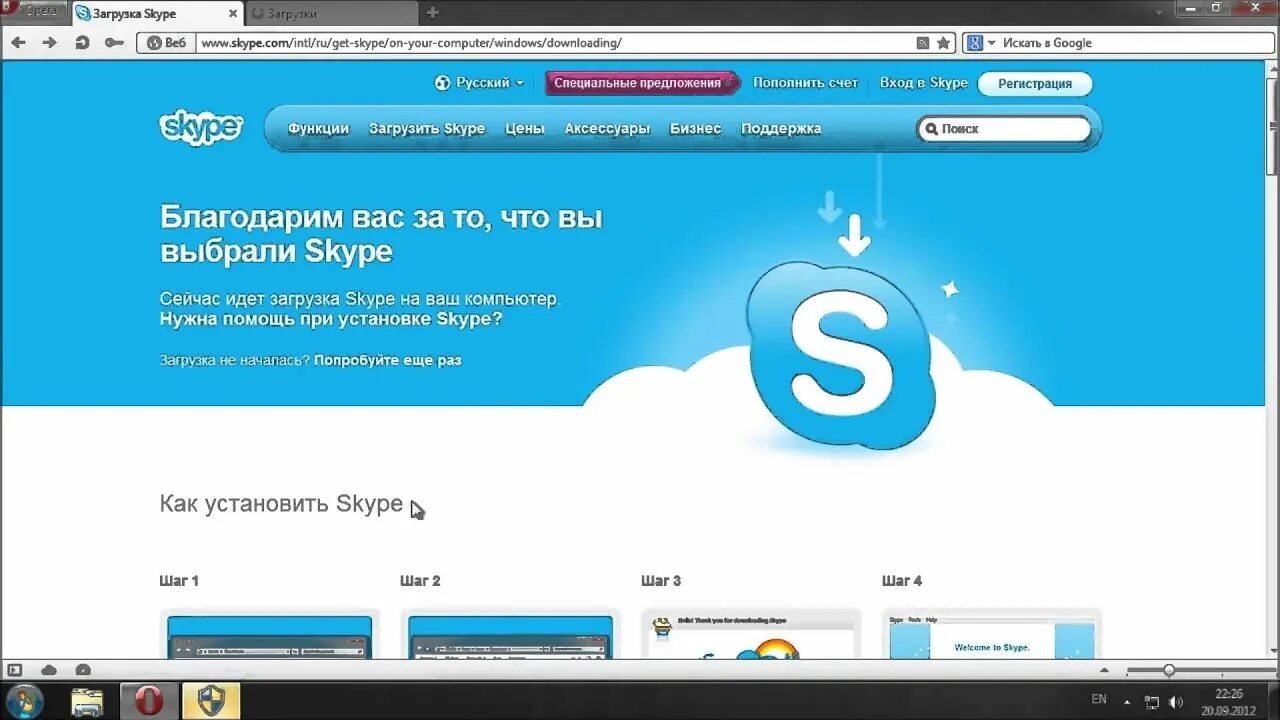Click the Шаг 1 label
The height and width of the screenshot is (720, 1280).
(179, 580)
